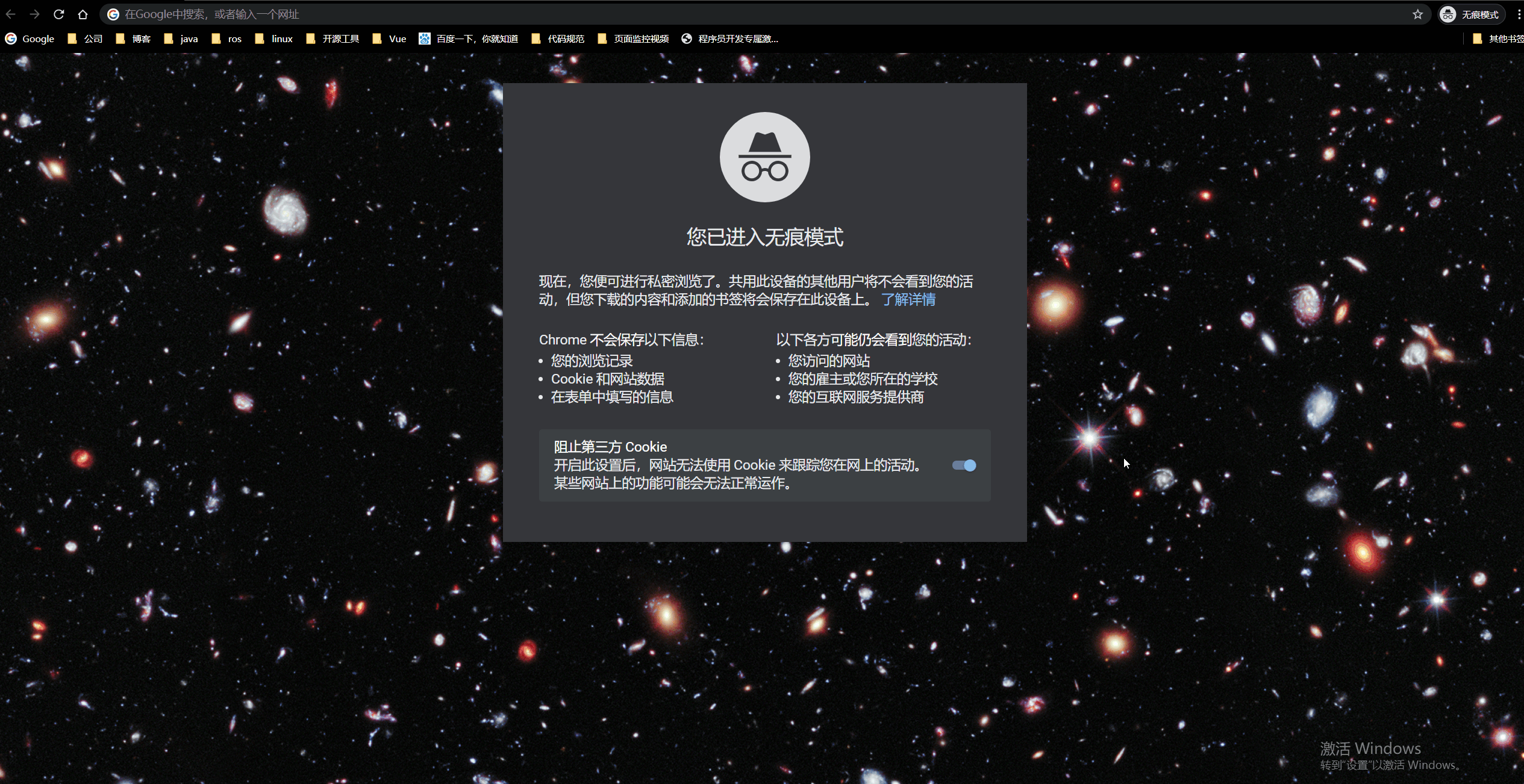Reload the current page
This screenshot has width=1524, height=784.
pos(59,14)
